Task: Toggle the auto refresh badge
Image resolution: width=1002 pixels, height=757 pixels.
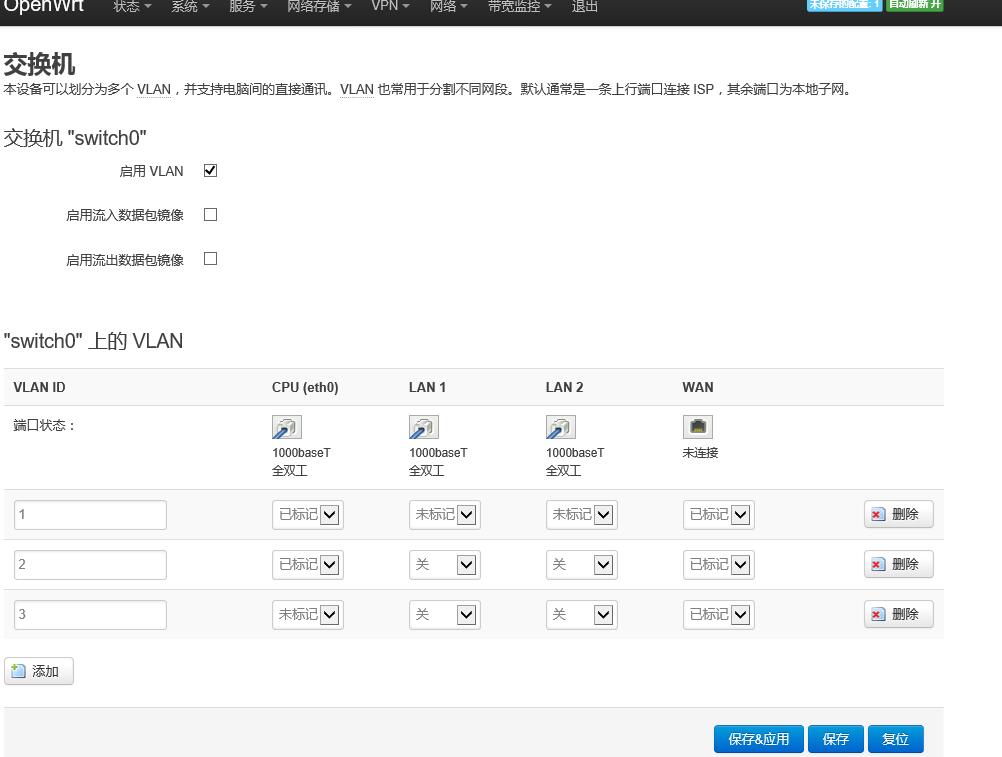Action: point(914,5)
